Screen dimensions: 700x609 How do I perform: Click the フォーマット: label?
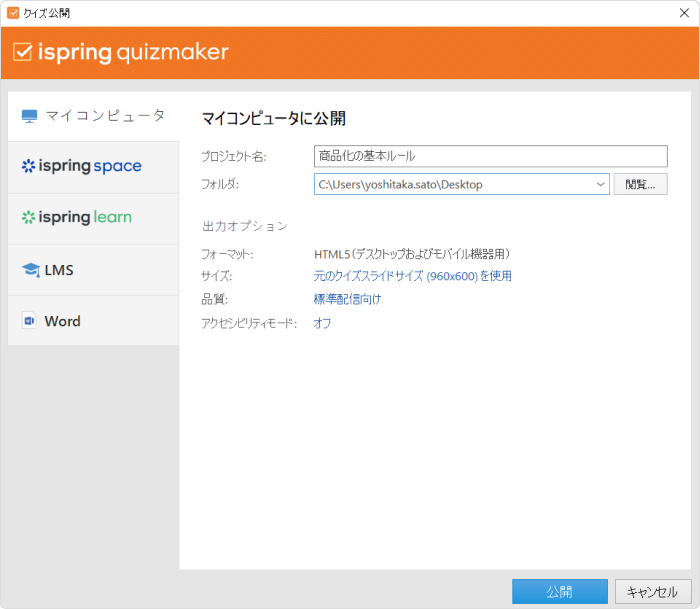[x=227, y=254]
